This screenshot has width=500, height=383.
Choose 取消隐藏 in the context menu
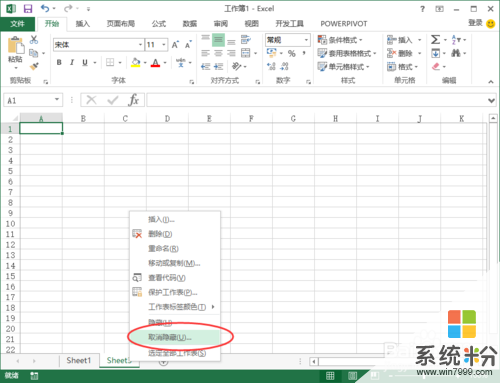(170, 337)
